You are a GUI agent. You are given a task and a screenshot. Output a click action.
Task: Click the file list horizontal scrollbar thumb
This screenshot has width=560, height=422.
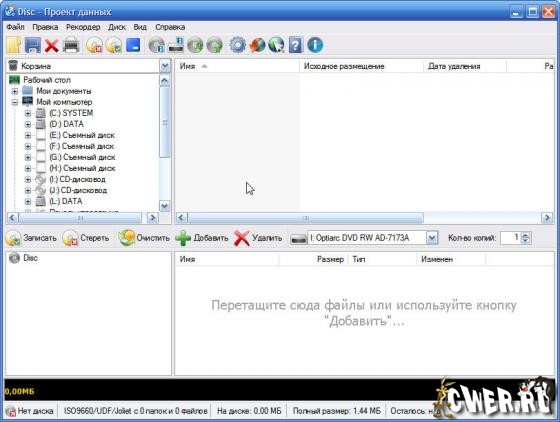pos(305,218)
